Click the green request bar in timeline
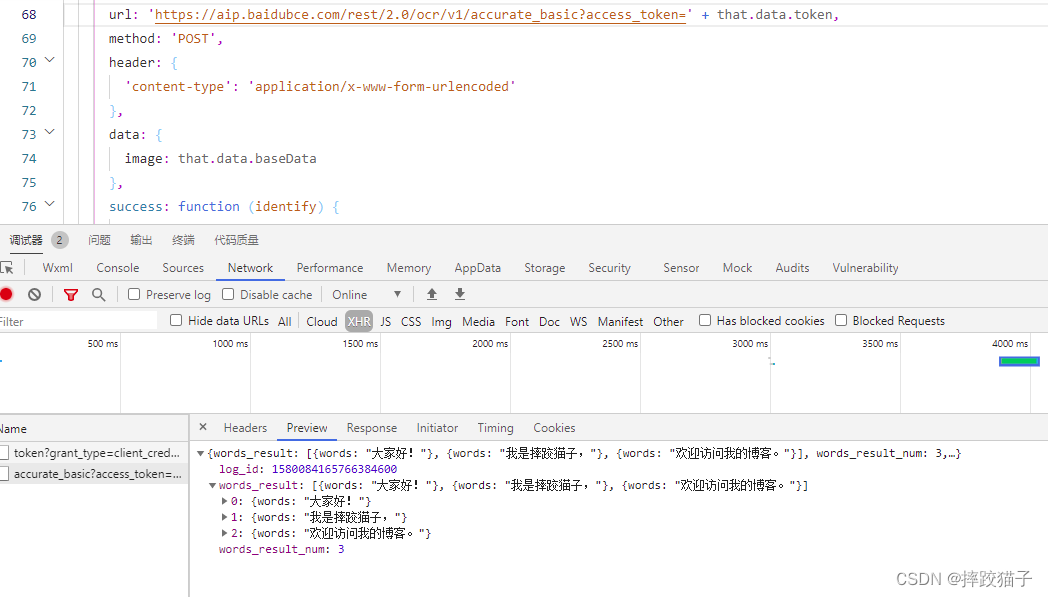 click(x=1019, y=362)
